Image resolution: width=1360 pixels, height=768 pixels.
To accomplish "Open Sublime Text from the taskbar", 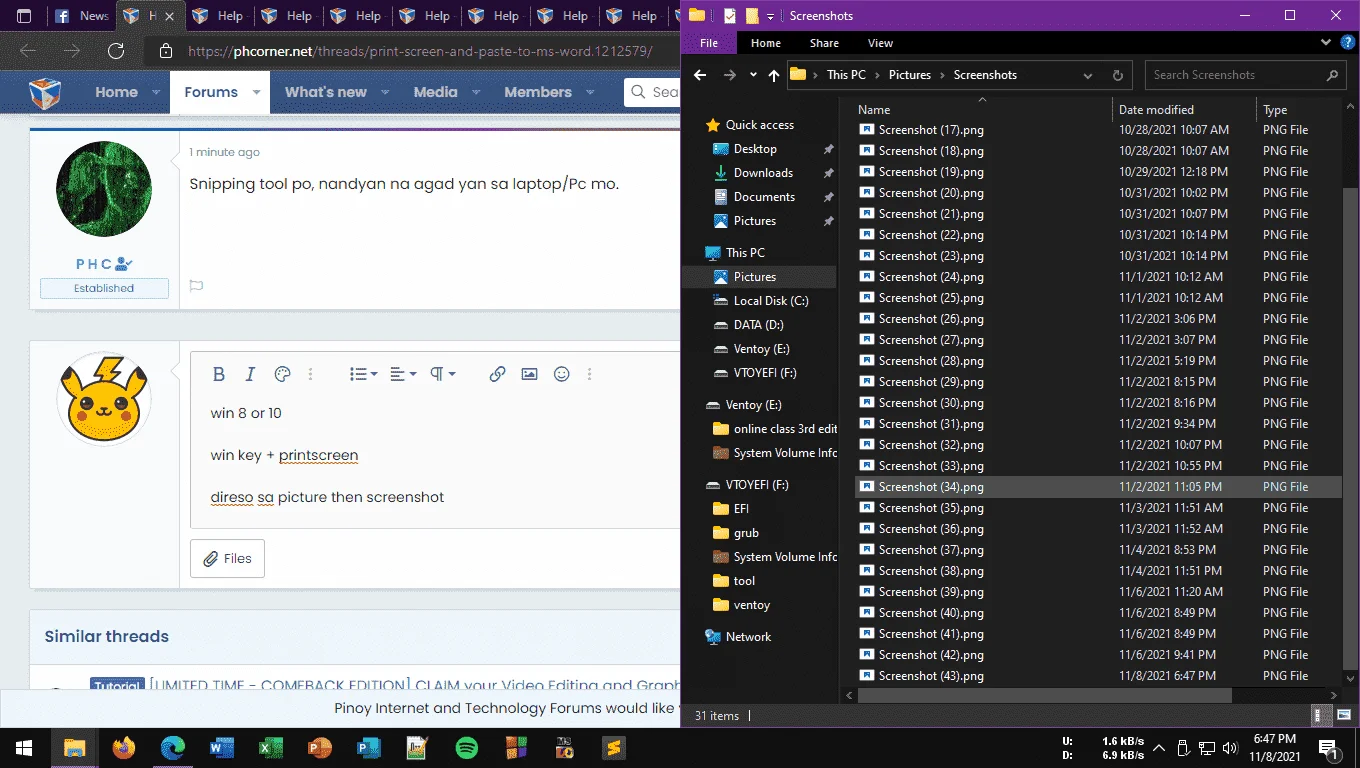I will (613, 748).
